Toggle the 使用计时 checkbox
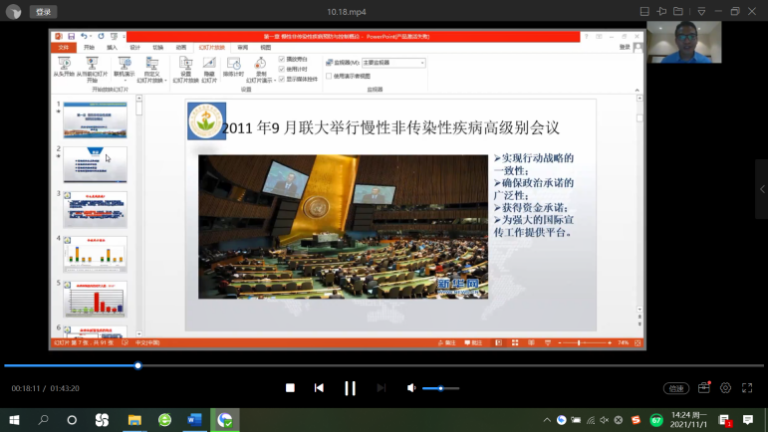 coord(282,68)
